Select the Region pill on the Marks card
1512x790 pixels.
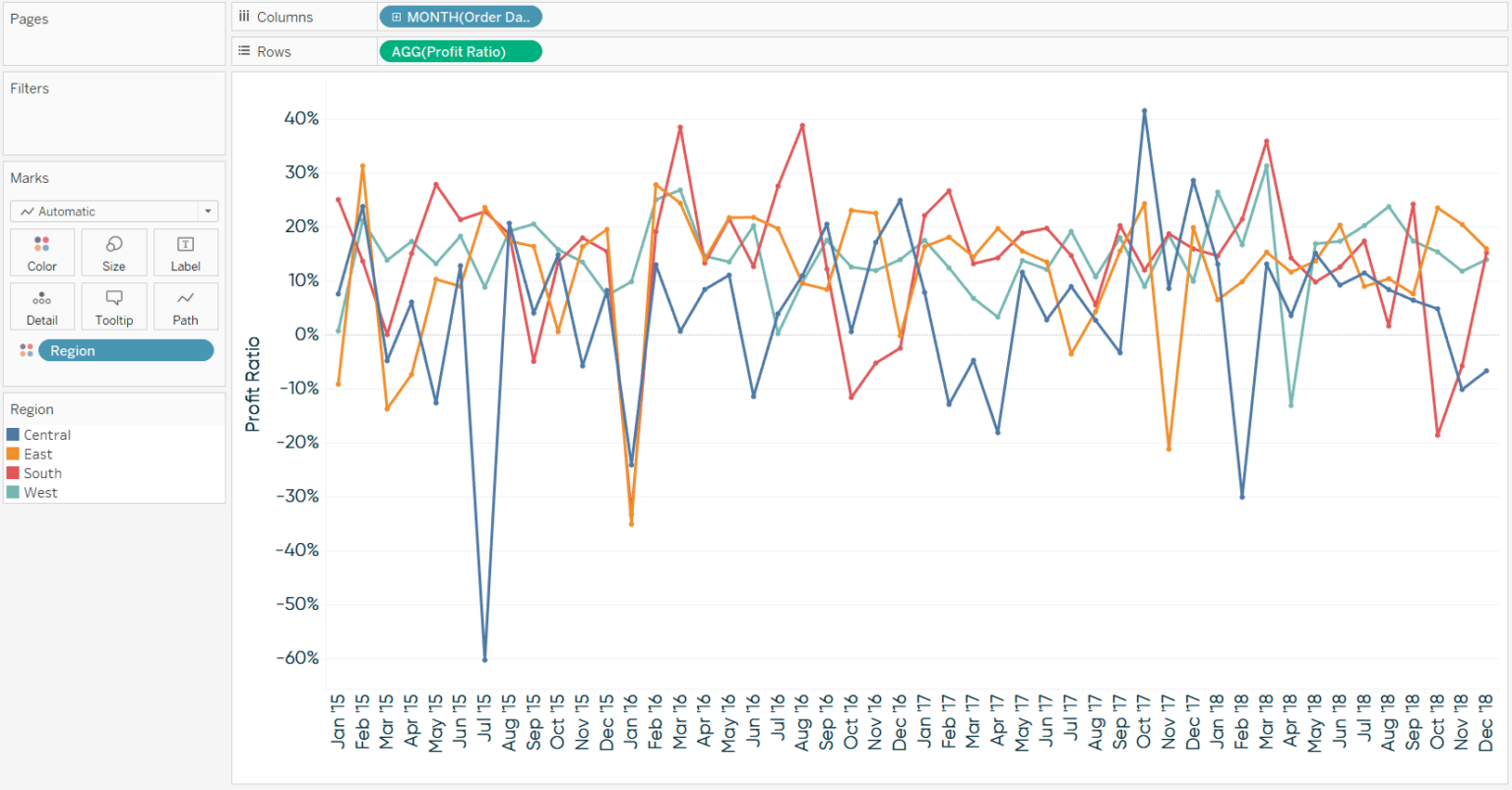[x=126, y=350]
